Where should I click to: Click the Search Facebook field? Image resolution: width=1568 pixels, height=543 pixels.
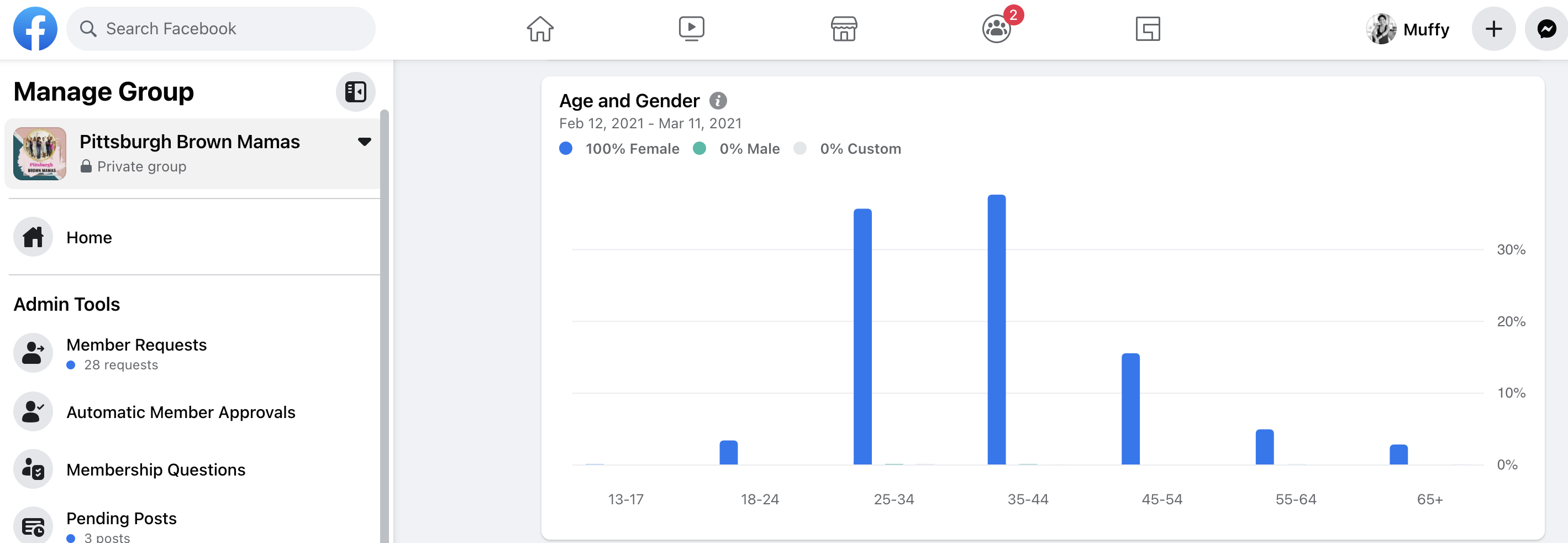coord(221,29)
